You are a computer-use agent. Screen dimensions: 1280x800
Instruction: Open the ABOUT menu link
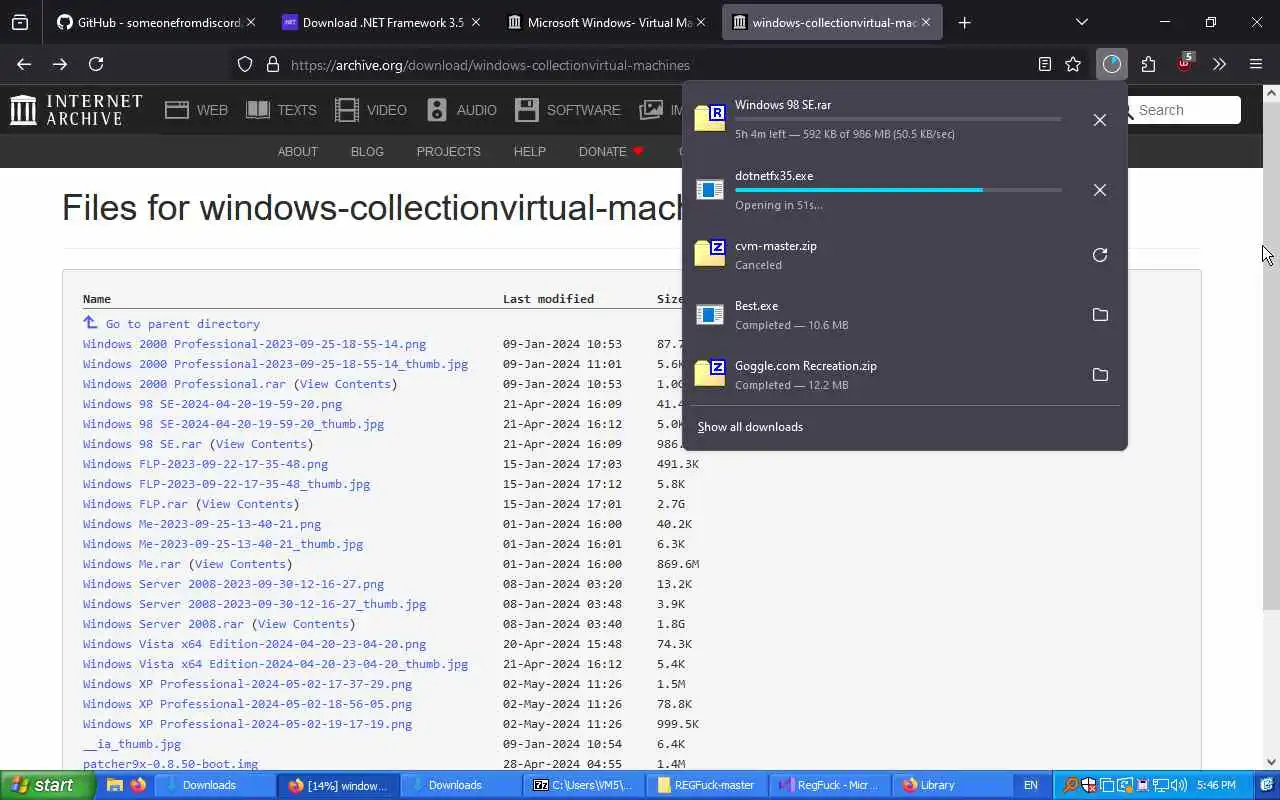coord(297,152)
